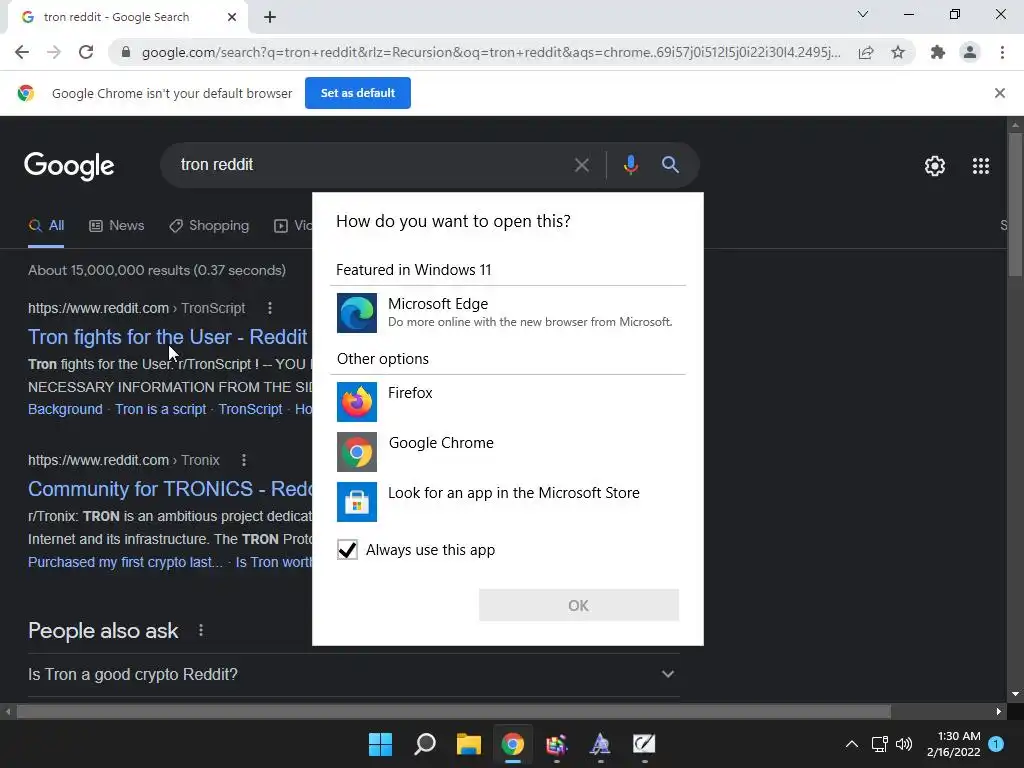Open Chrome three-dot menu

(1002, 52)
